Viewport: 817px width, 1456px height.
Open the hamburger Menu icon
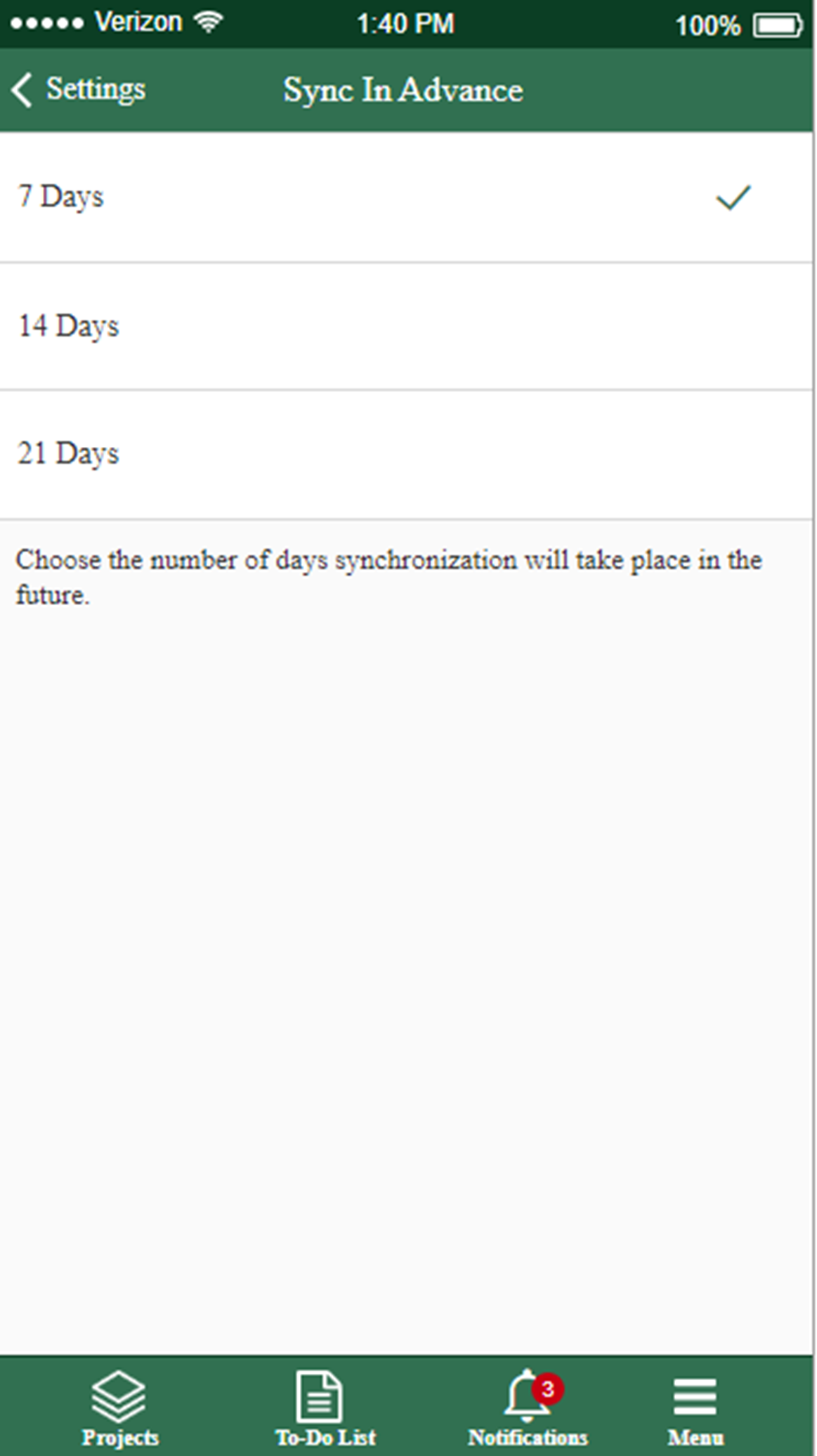[695, 1396]
